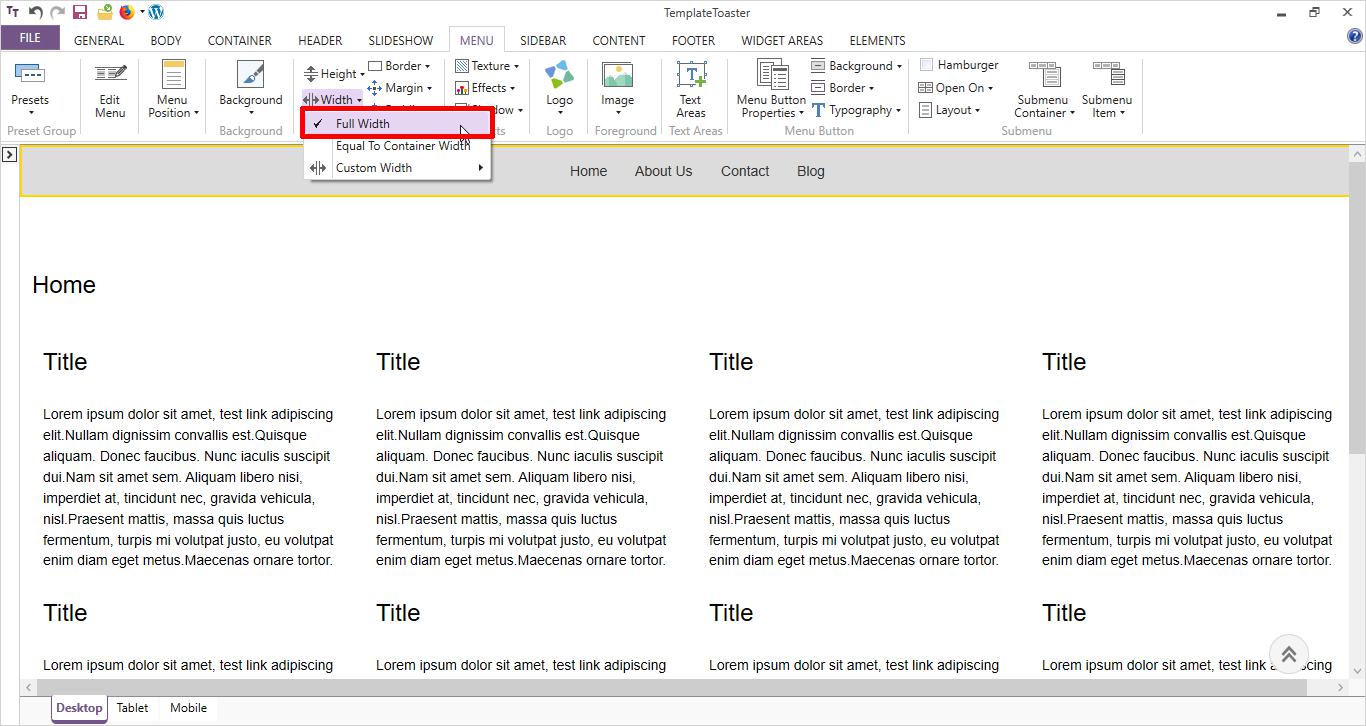This screenshot has width=1366, height=726.
Task: Choose Equal To Container Width
Action: tap(401, 146)
